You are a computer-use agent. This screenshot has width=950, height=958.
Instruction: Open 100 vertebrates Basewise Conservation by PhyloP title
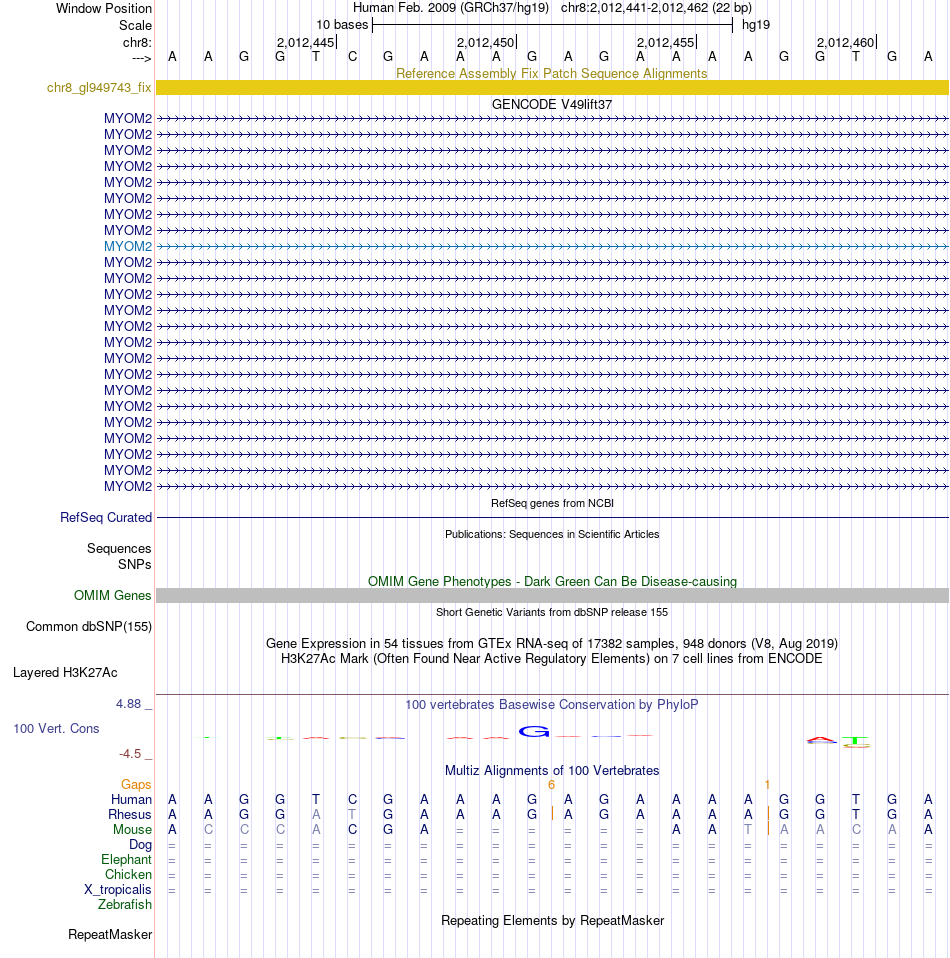click(x=552, y=704)
